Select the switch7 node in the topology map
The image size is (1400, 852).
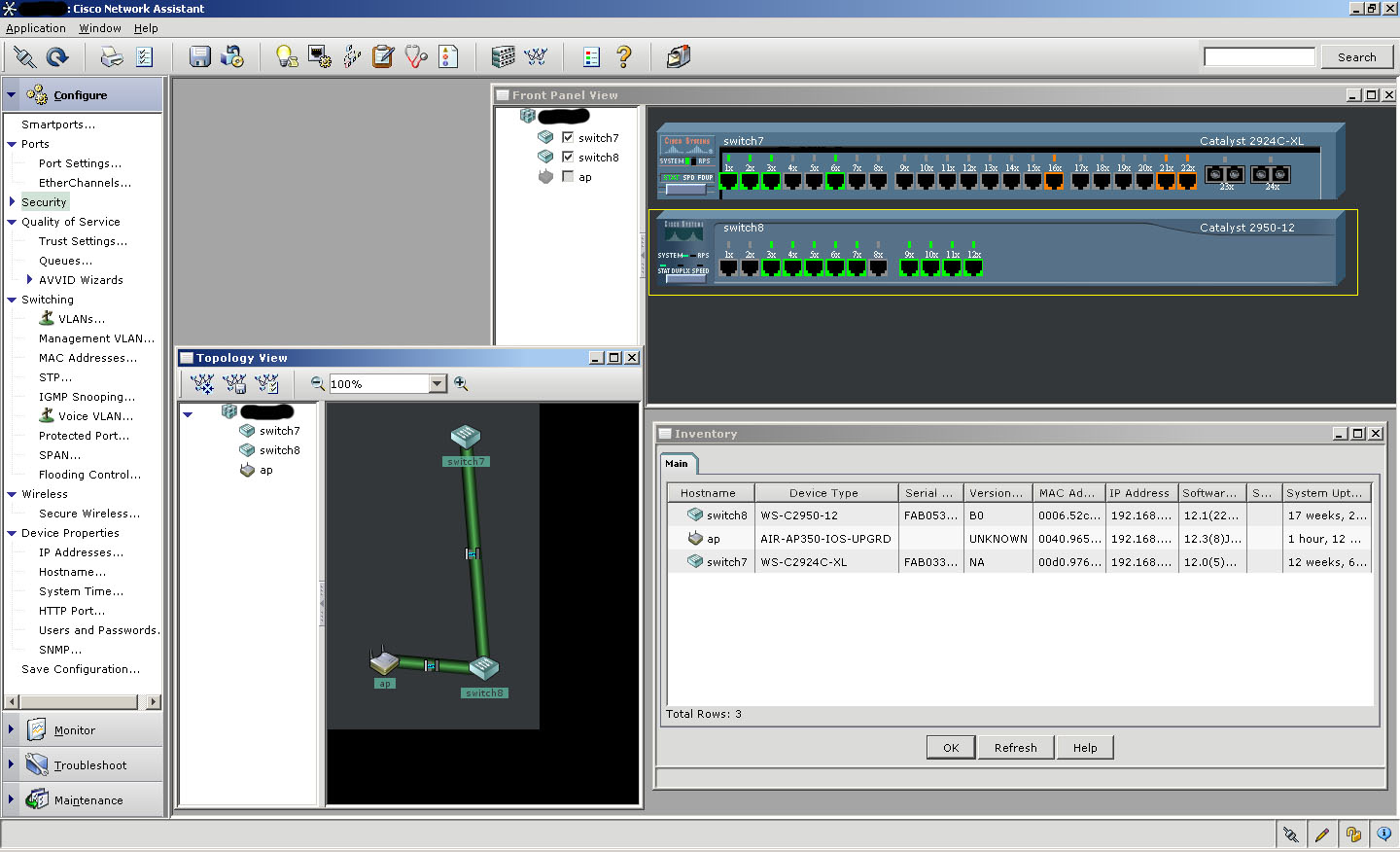tap(466, 437)
